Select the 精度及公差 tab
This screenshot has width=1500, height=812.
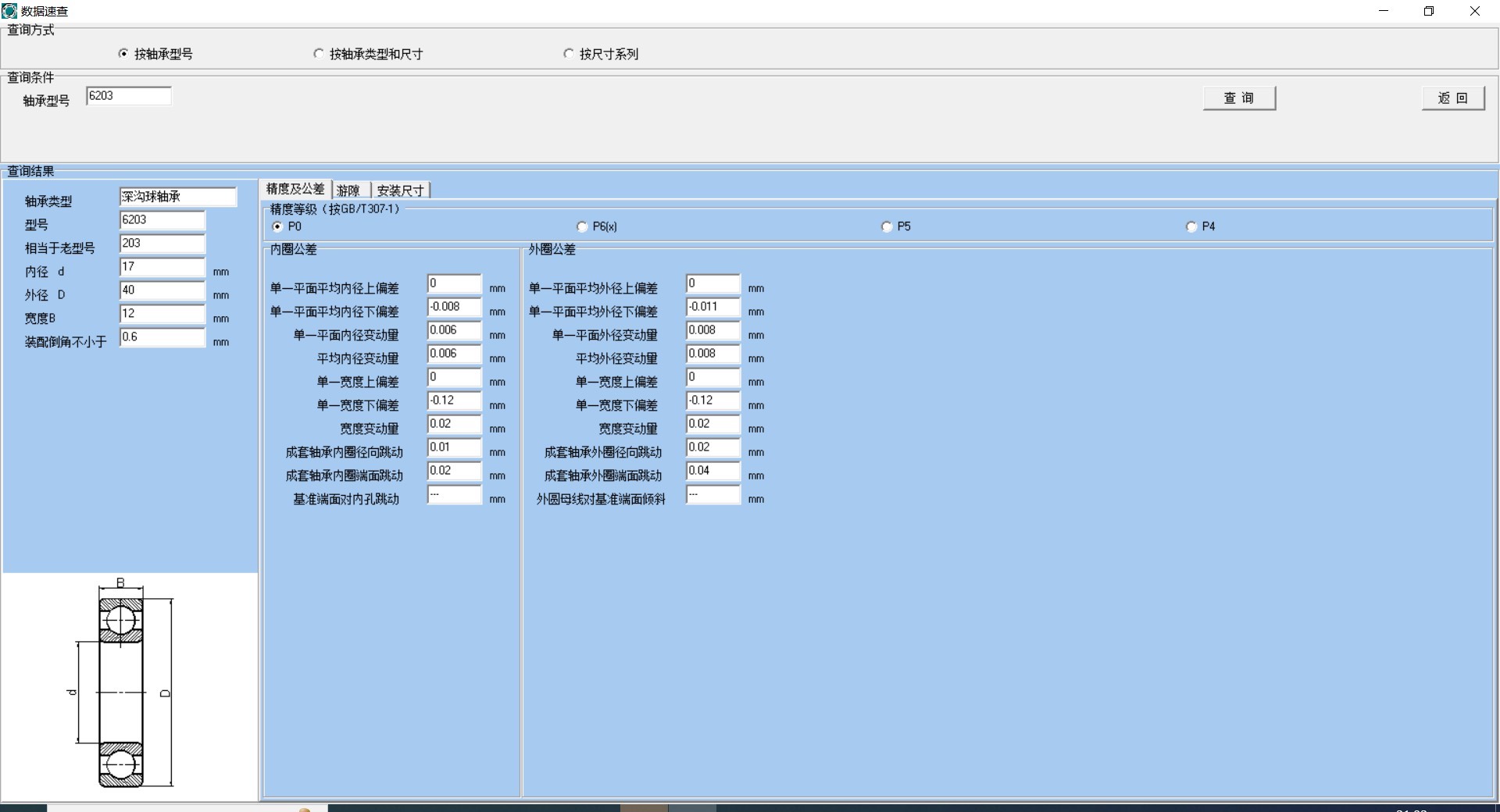click(295, 189)
